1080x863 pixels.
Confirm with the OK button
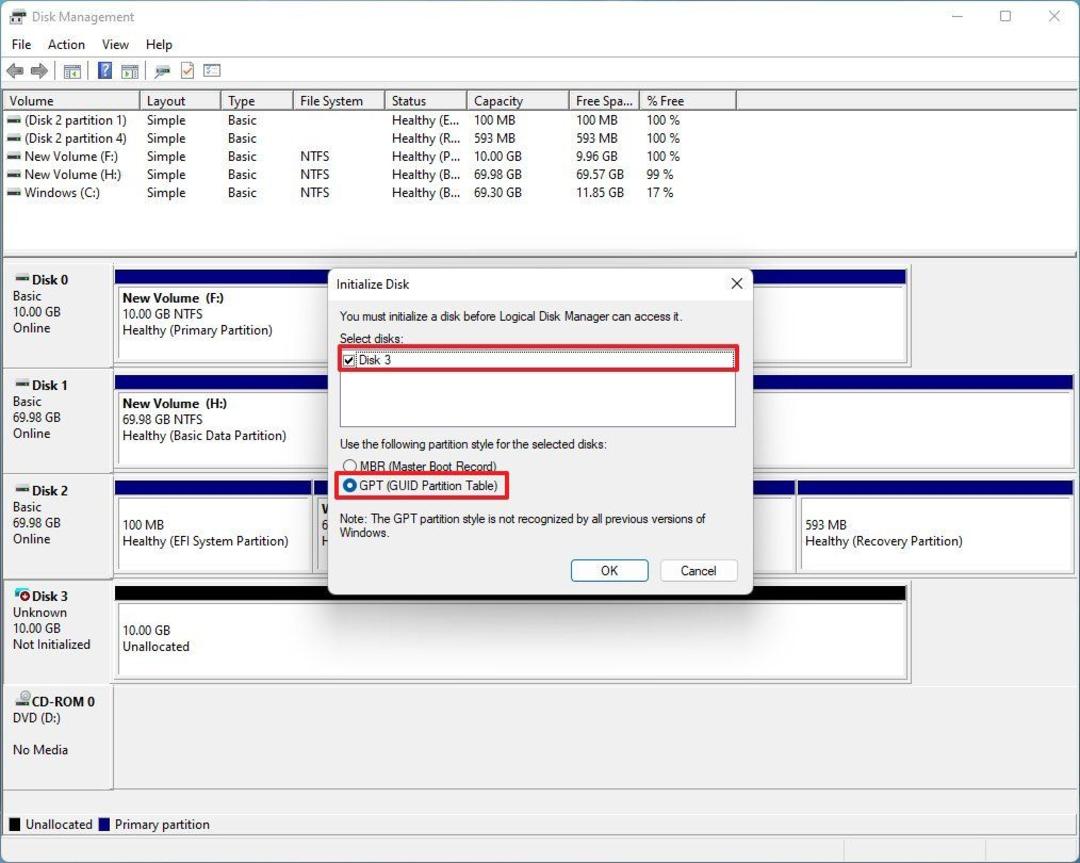(609, 570)
